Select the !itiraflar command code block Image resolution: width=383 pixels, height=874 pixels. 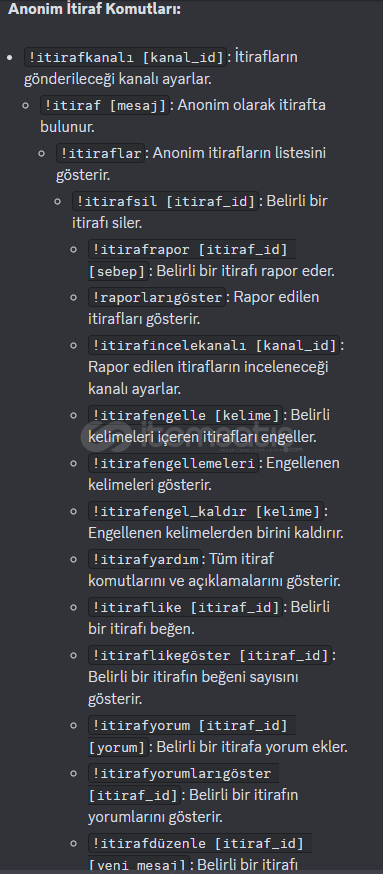coord(101,153)
